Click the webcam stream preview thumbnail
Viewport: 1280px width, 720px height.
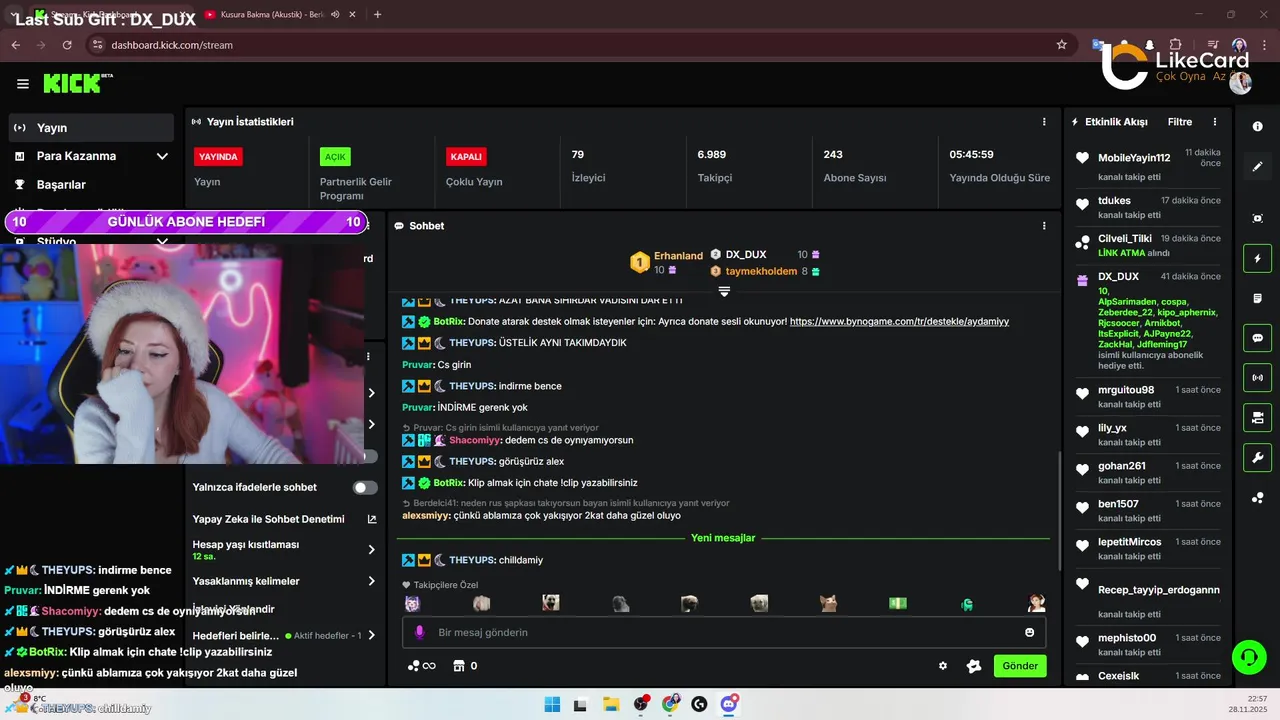182,354
